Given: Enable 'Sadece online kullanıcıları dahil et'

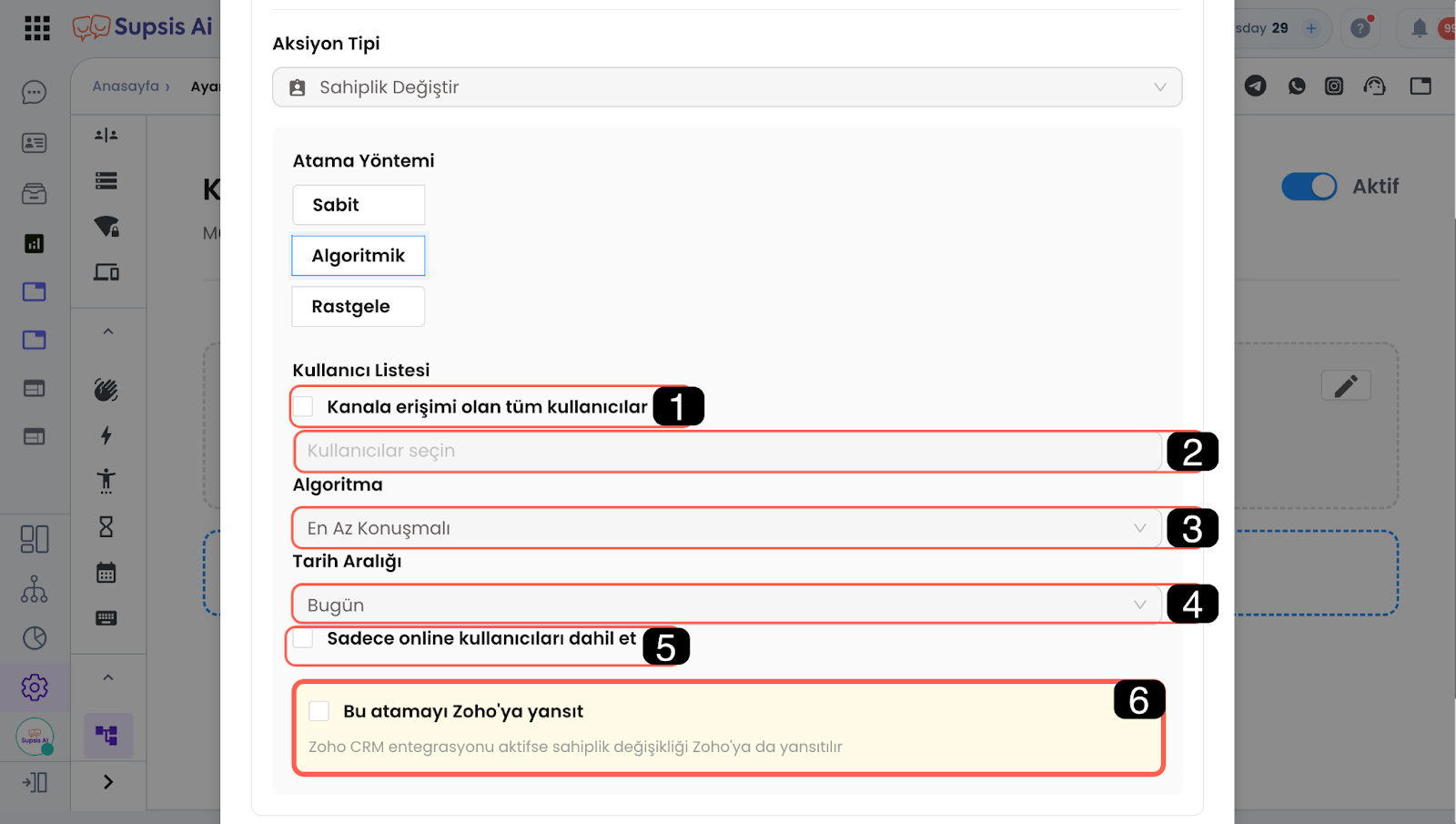Looking at the screenshot, I should 304,638.
